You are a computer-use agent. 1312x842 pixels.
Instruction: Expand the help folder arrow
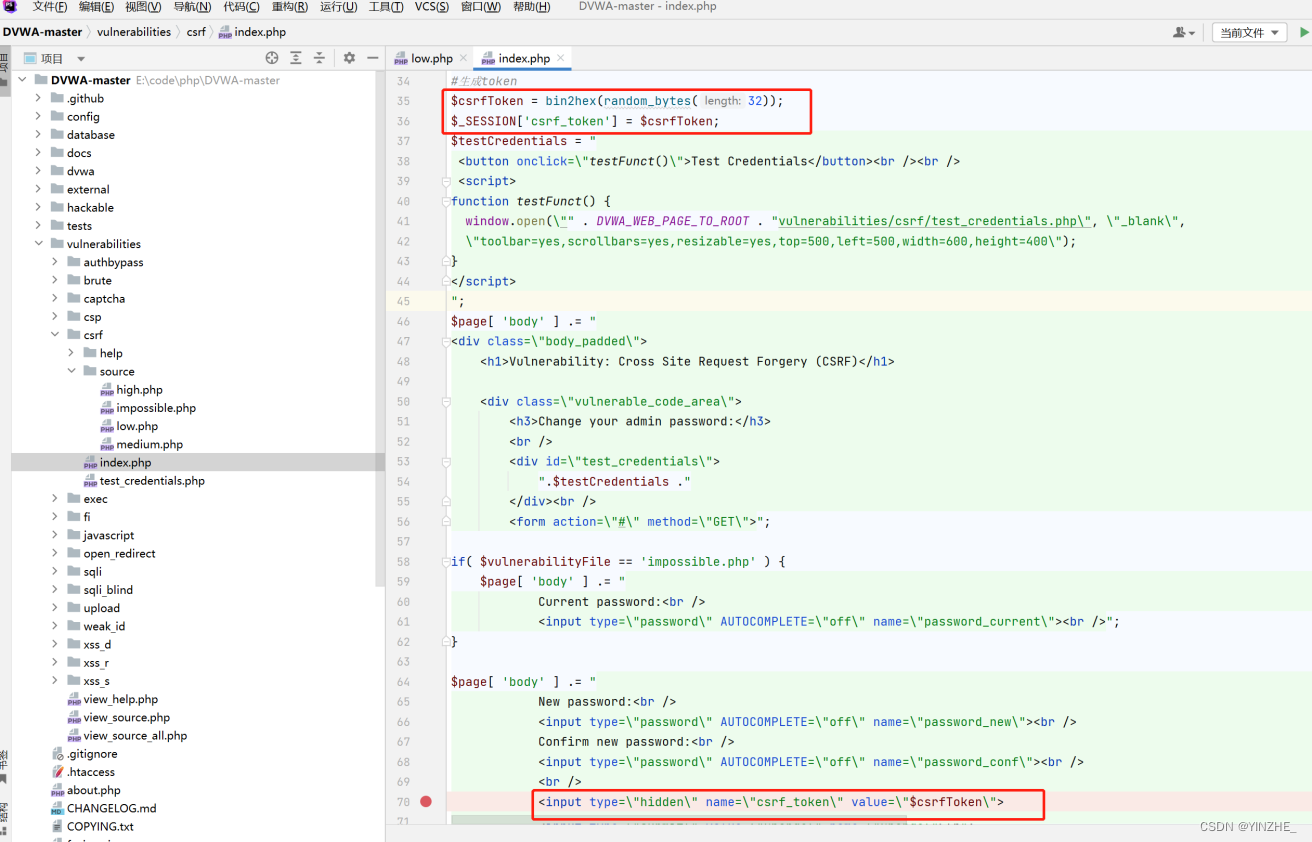71,353
